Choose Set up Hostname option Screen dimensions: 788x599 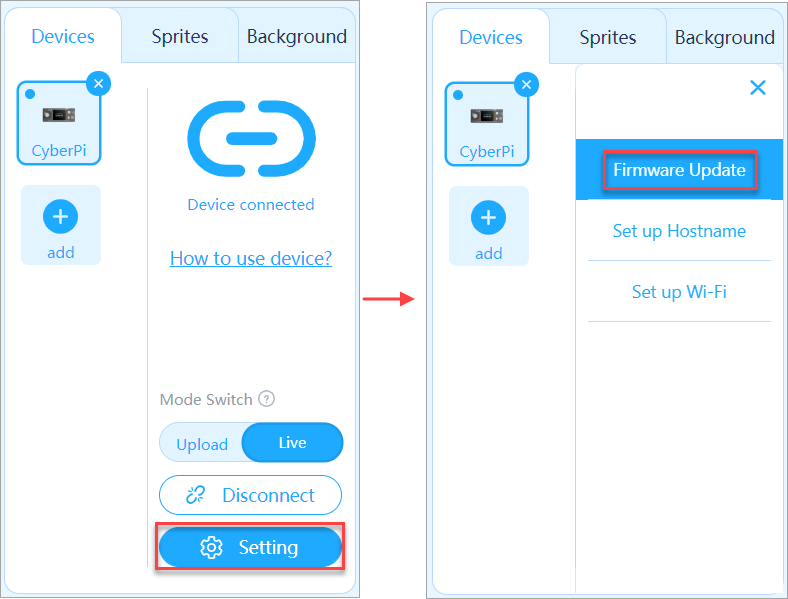(679, 231)
